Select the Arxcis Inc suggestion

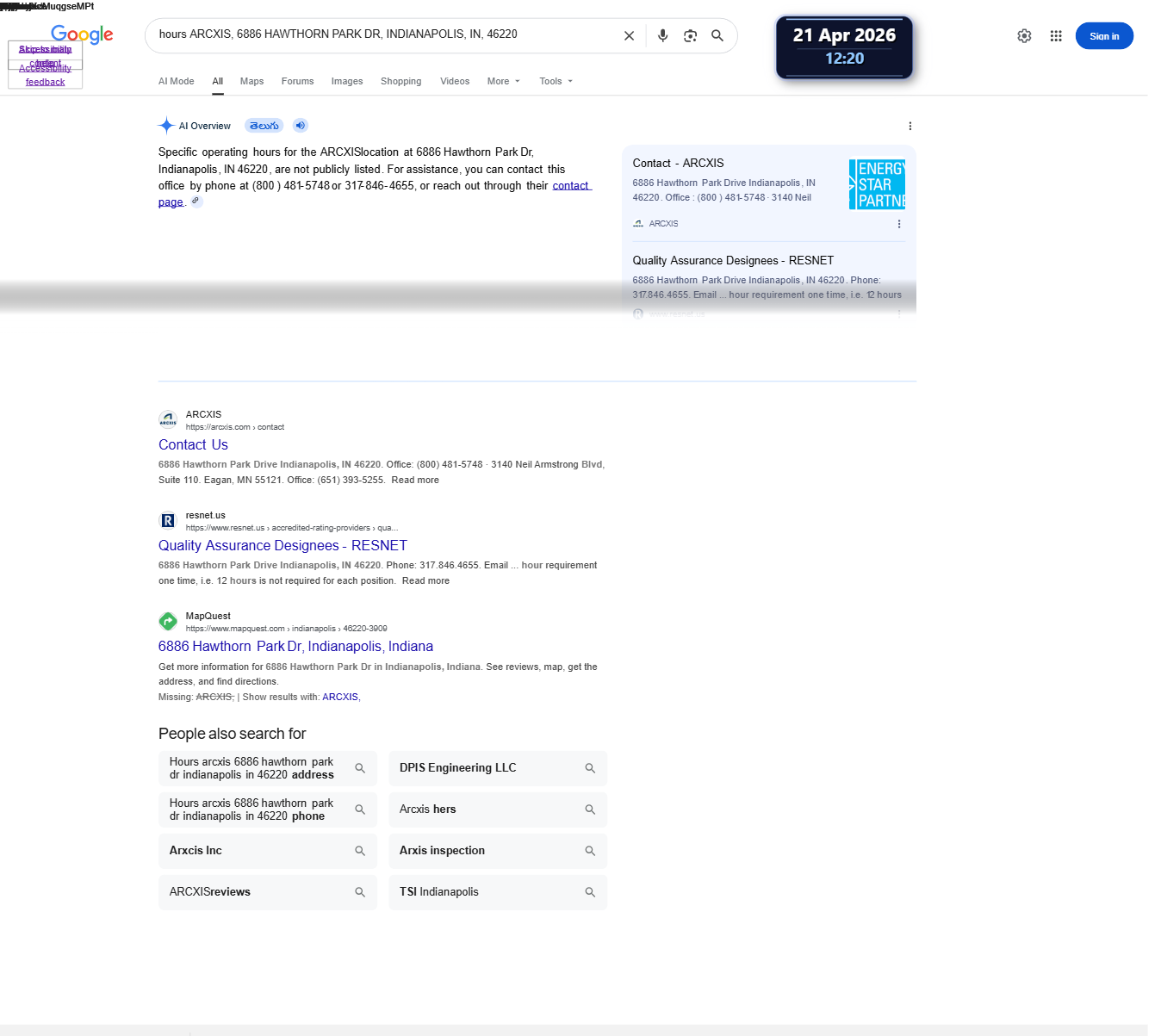pos(268,851)
